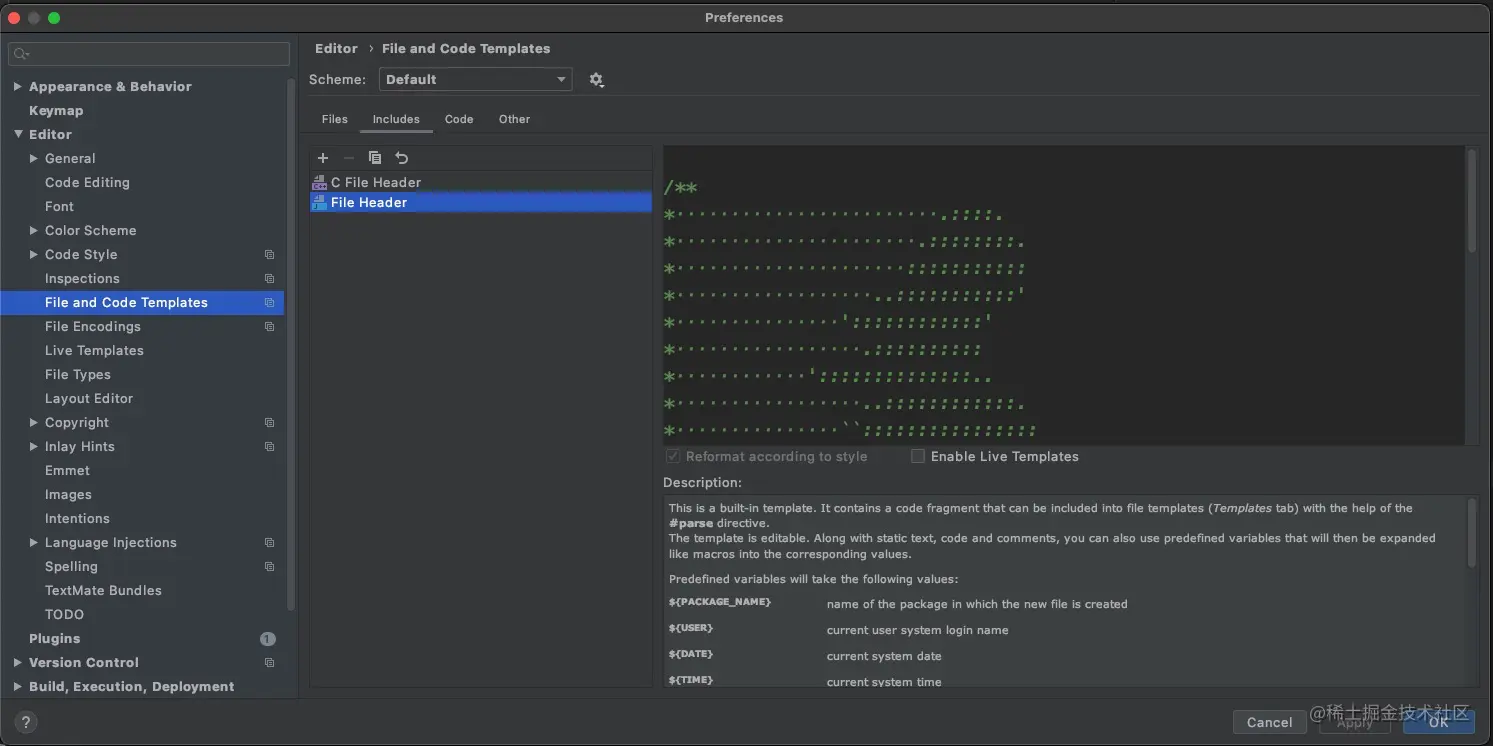The image size is (1493, 746).
Task: Click the remove template minus icon
Action: [349, 158]
